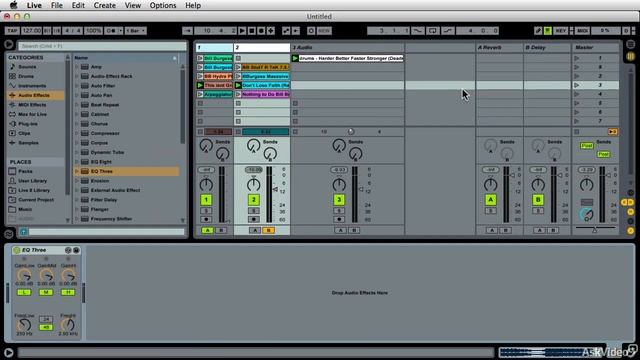
Task: Open the File menu
Action: tap(57, 5)
